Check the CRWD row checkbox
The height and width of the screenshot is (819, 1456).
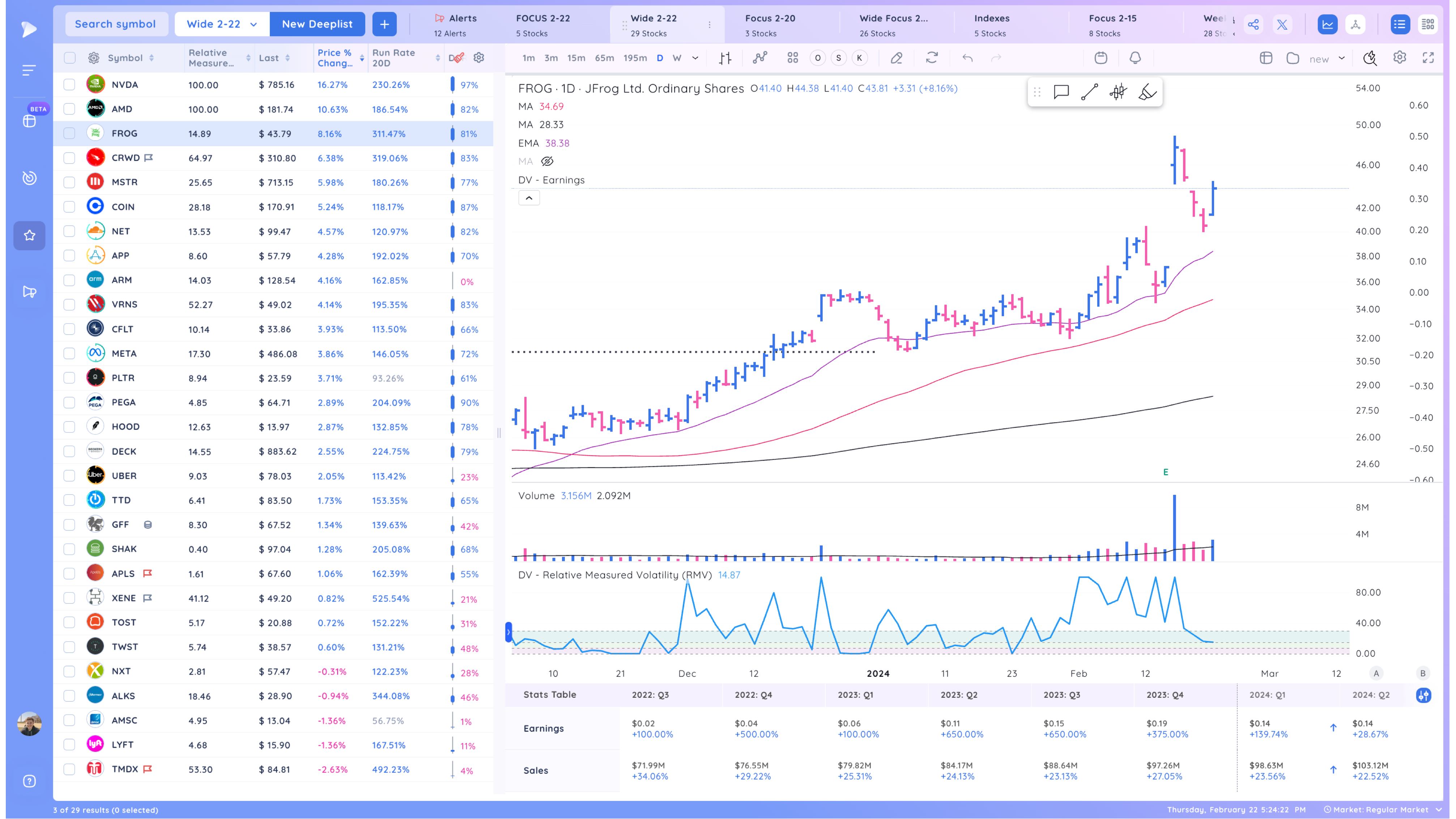(x=69, y=158)
